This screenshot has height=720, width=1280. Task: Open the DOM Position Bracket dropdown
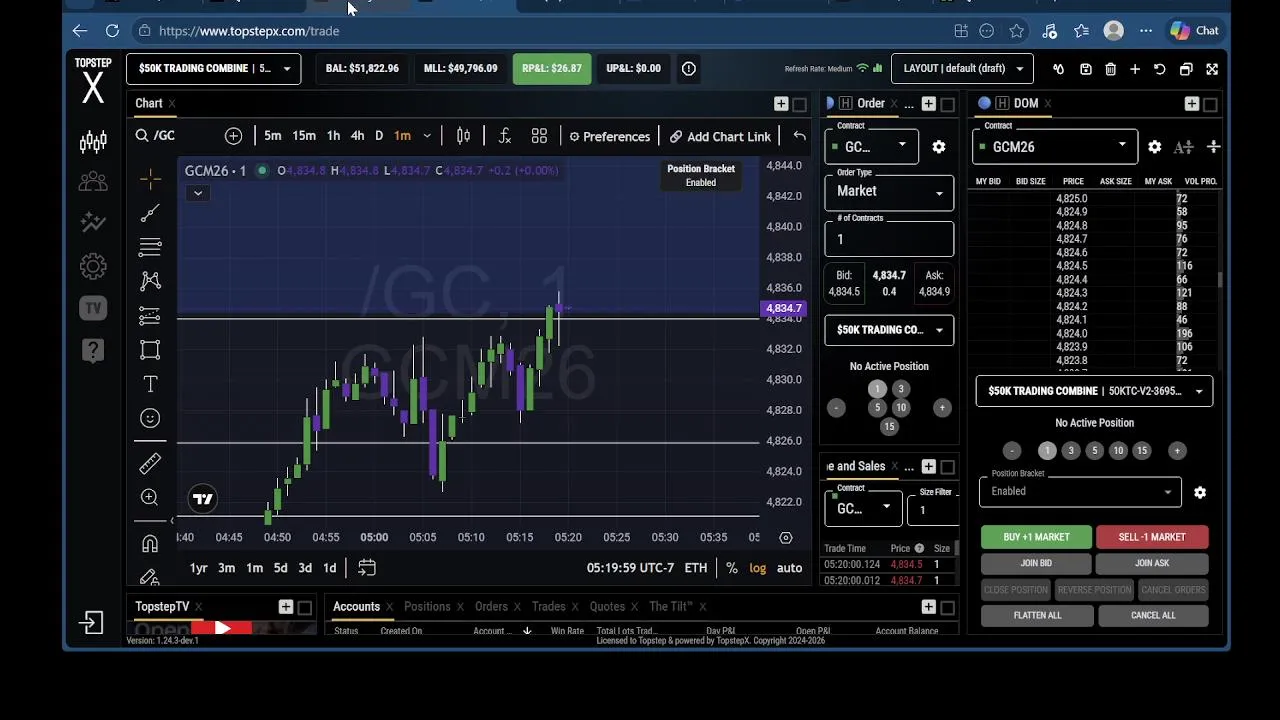click(1080, 491)
